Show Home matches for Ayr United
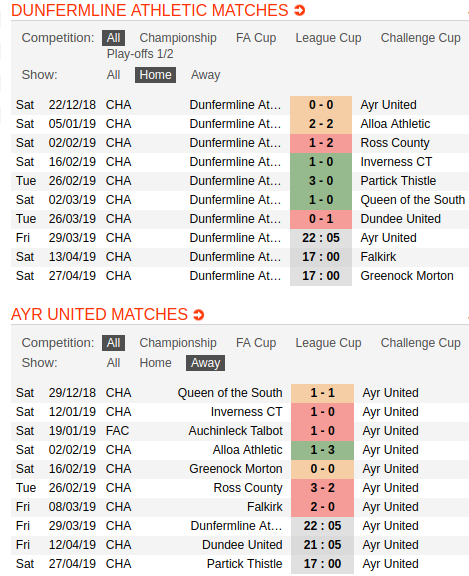This screenshot has height=576, width=469. [155, 363]
